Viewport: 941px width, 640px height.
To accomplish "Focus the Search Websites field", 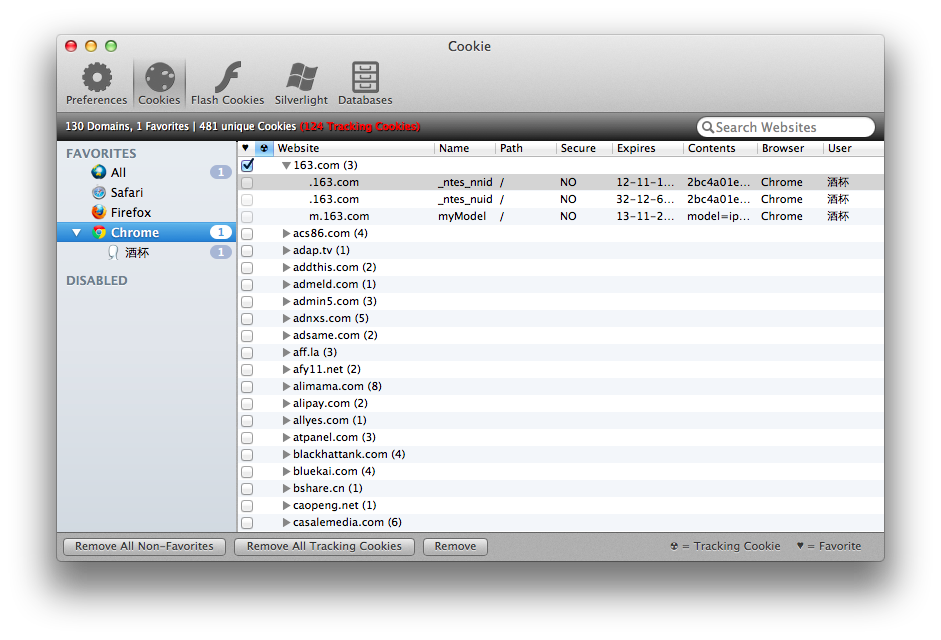I will 786,127.
